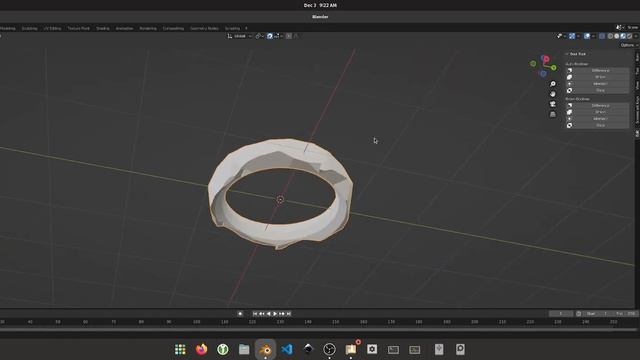Click the blue negative Z axis on gizmo
Viewport: 640px width, 360px height.
(543, 74)
